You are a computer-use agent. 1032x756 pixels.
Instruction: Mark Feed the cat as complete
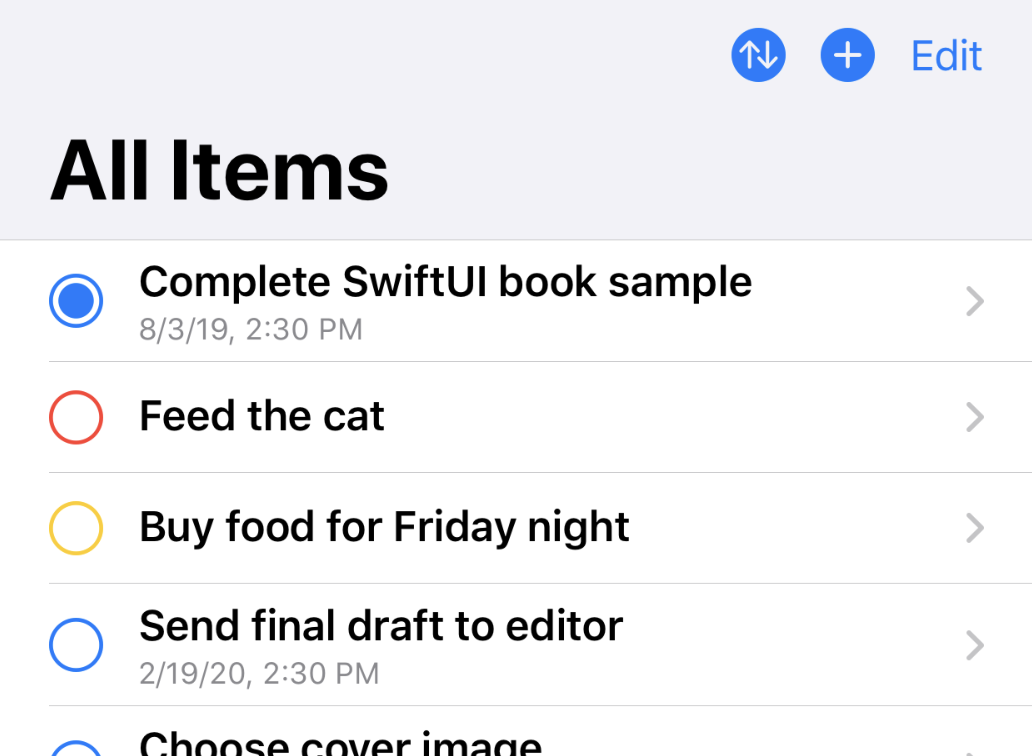(x=76, y=417)
